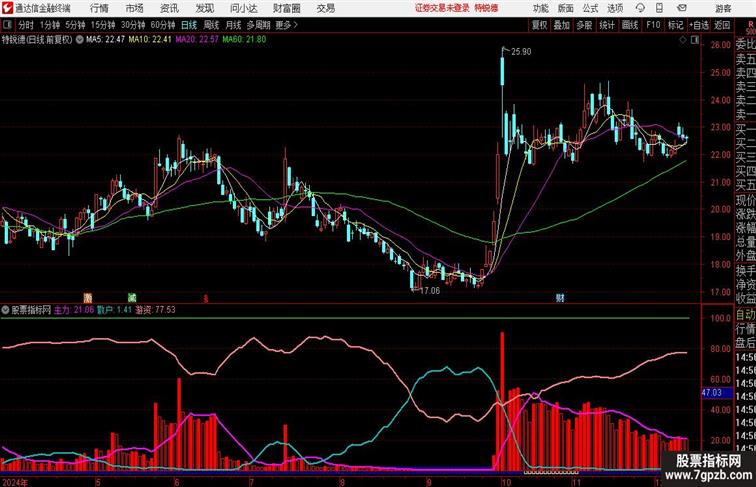This screenshot has width=756, height=487.
Task: Open the 市场 menu
Action: [134, 8]
